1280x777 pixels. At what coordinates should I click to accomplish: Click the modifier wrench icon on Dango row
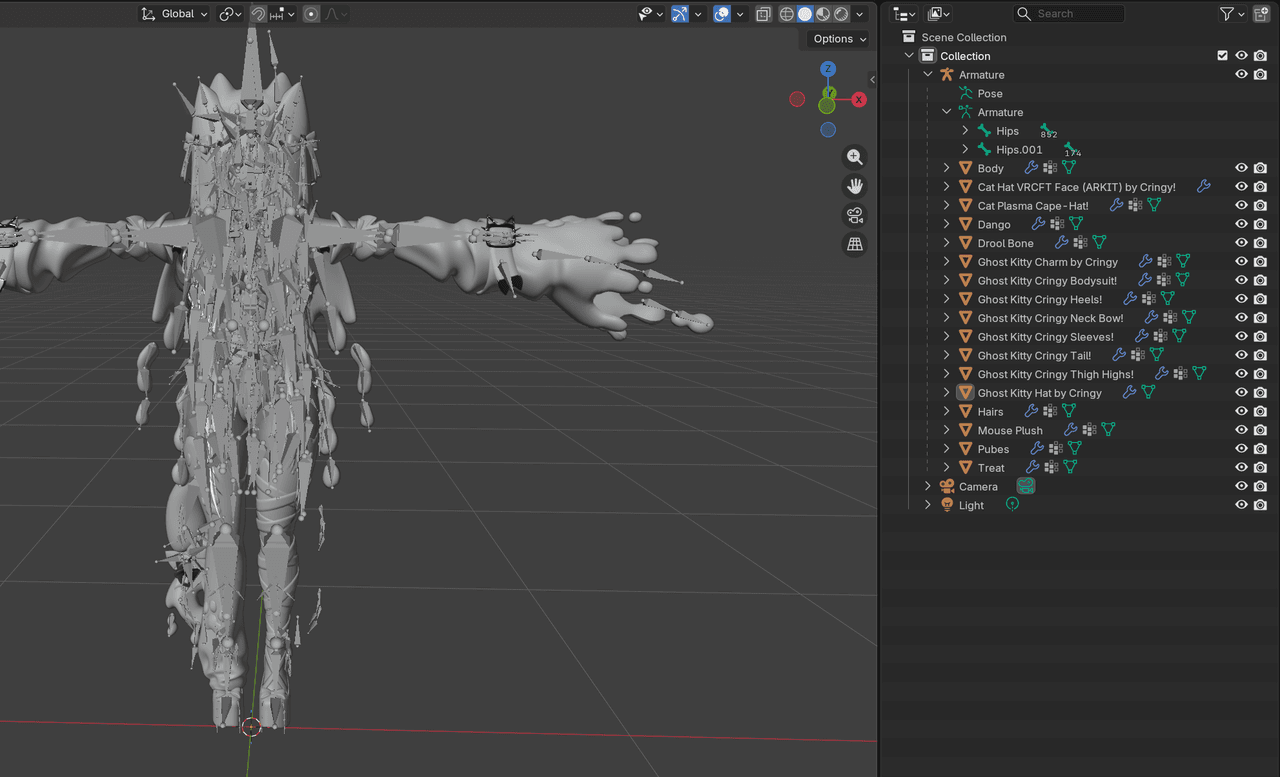tap(1038, 224)
